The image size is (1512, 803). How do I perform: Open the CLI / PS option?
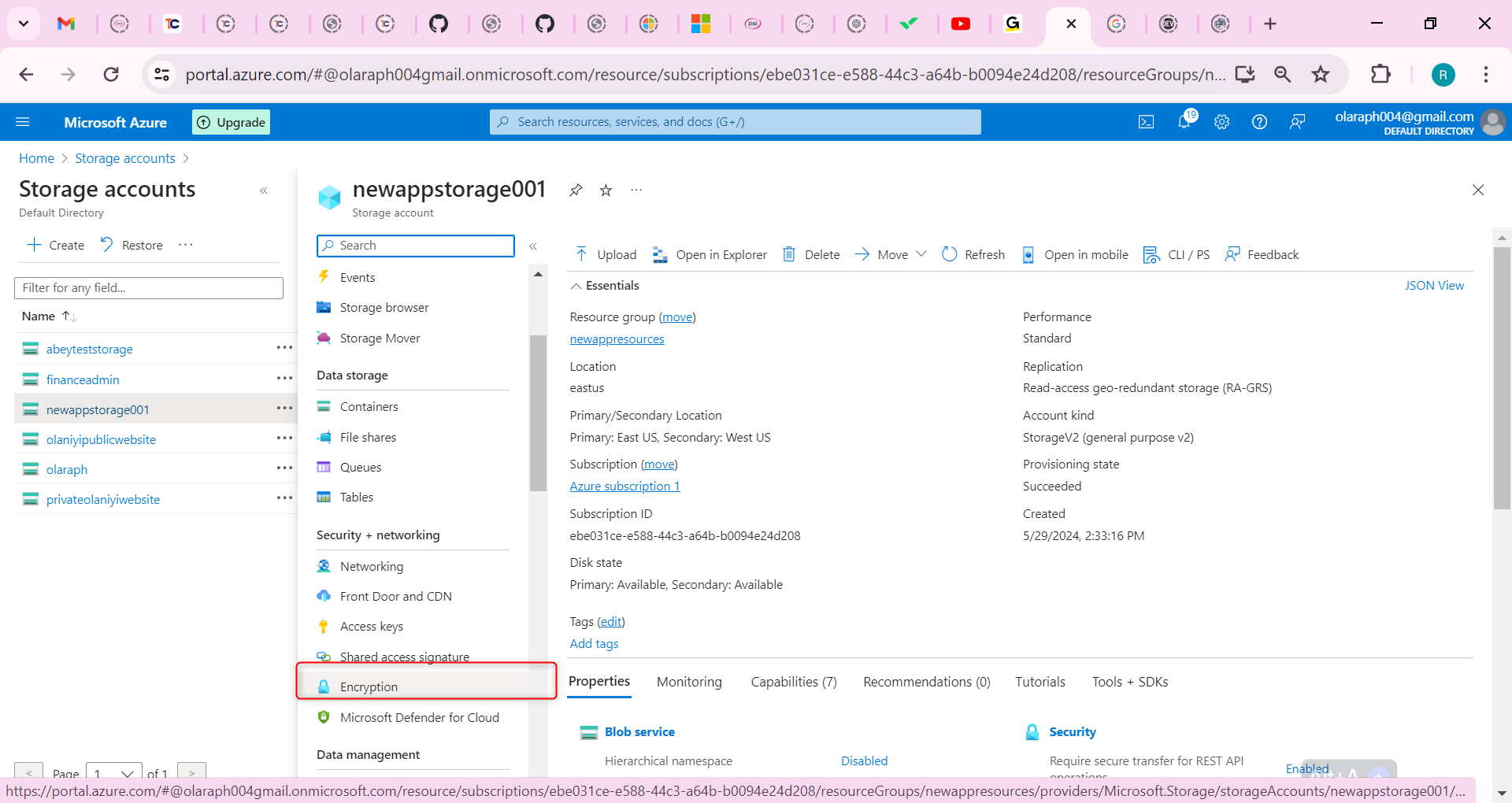1177,254
